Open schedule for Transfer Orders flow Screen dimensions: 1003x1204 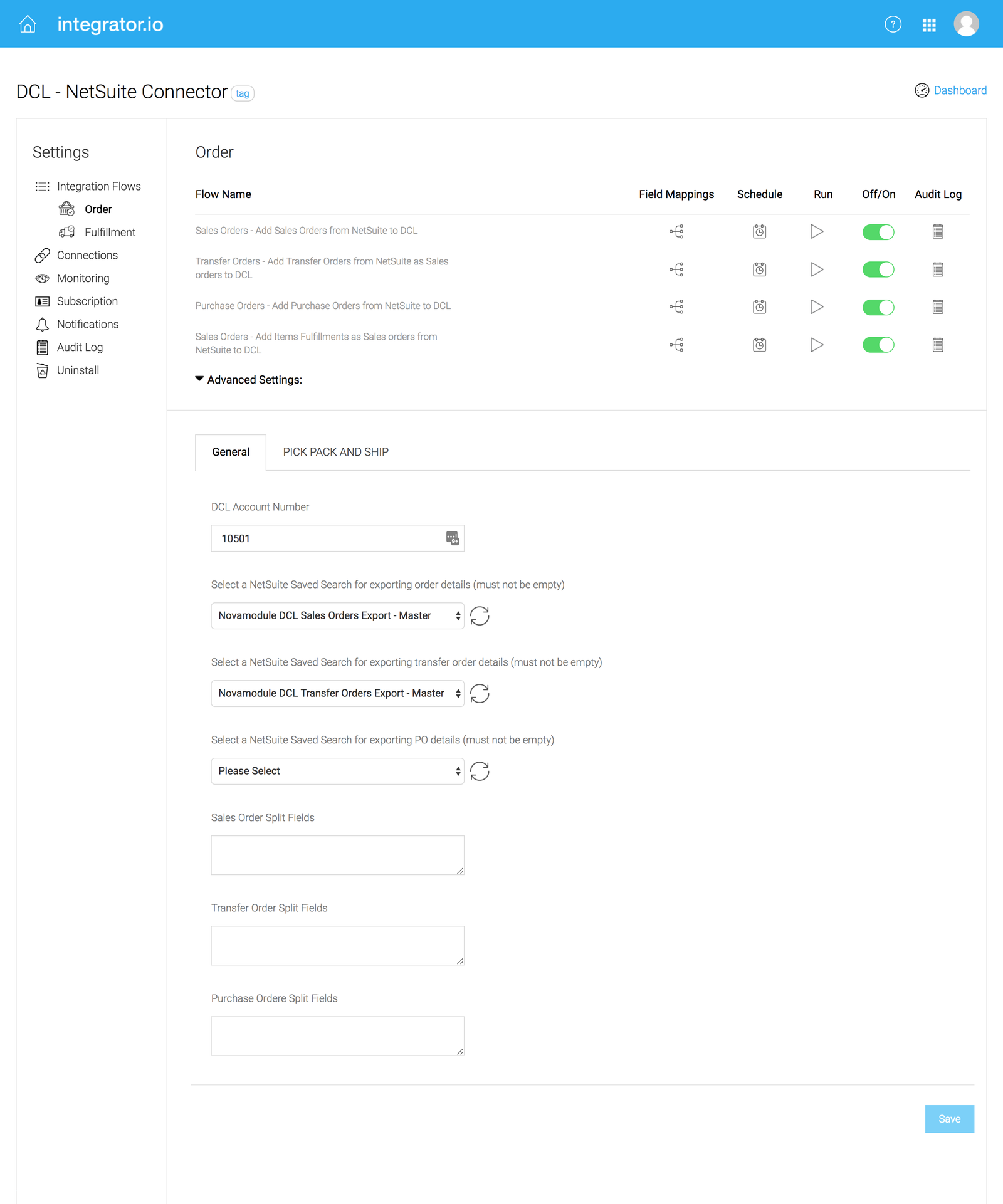coord(759,270)
